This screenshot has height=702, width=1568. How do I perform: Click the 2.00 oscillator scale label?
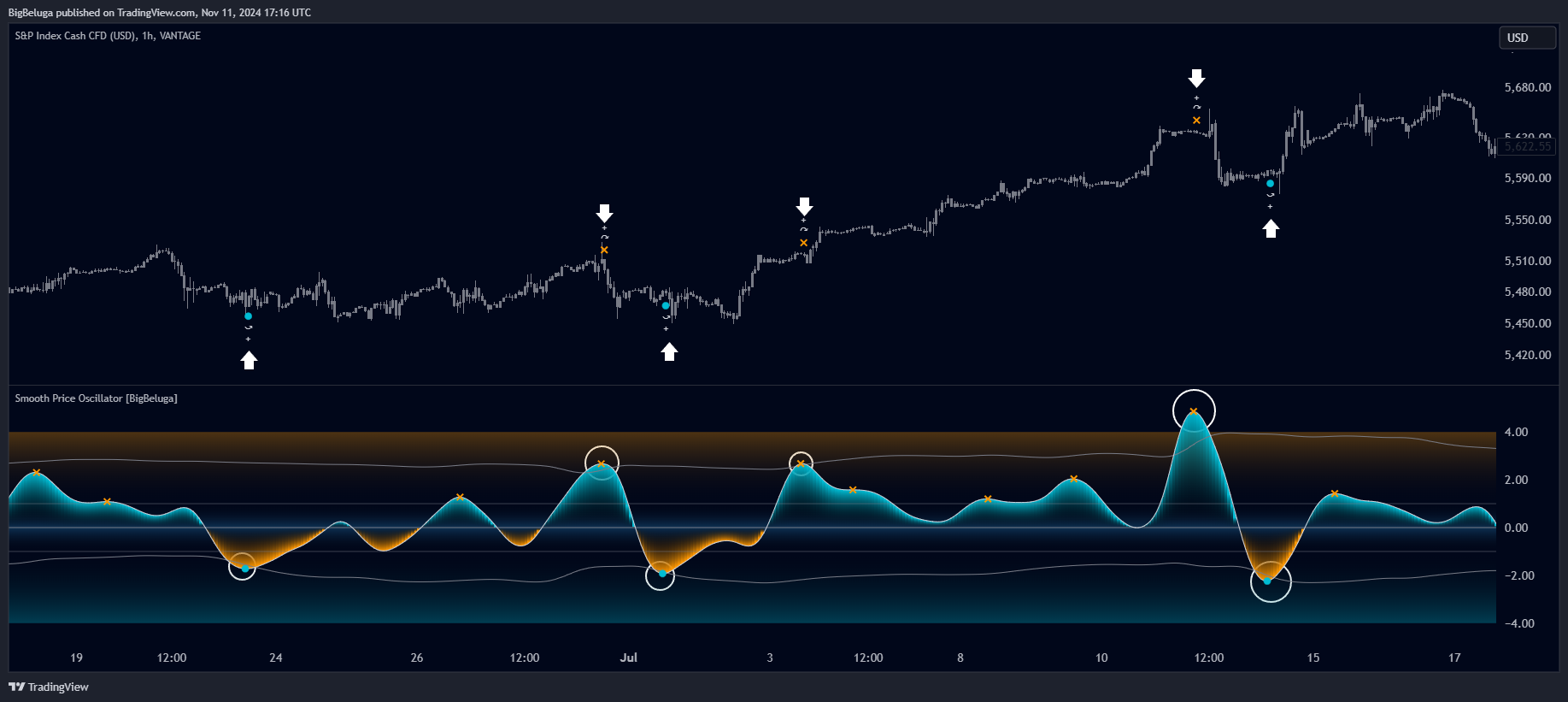coord(1516,480)
